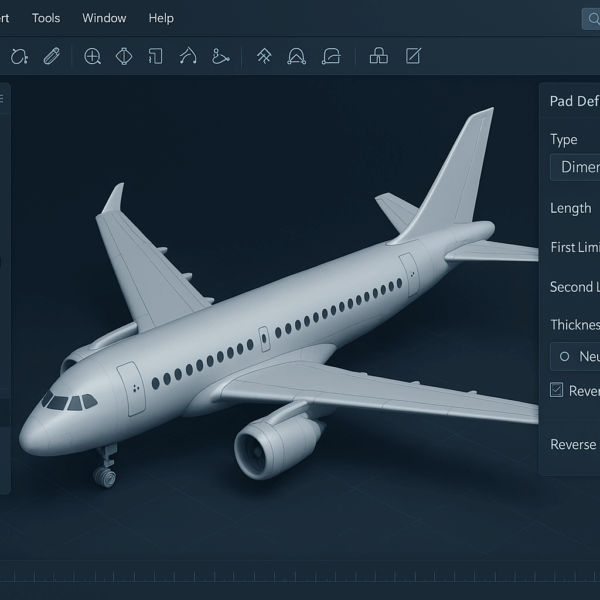600x600 pixels.
Task: Toggle the Reverse checkbox in Pad panel
Action: pos(557,390)
